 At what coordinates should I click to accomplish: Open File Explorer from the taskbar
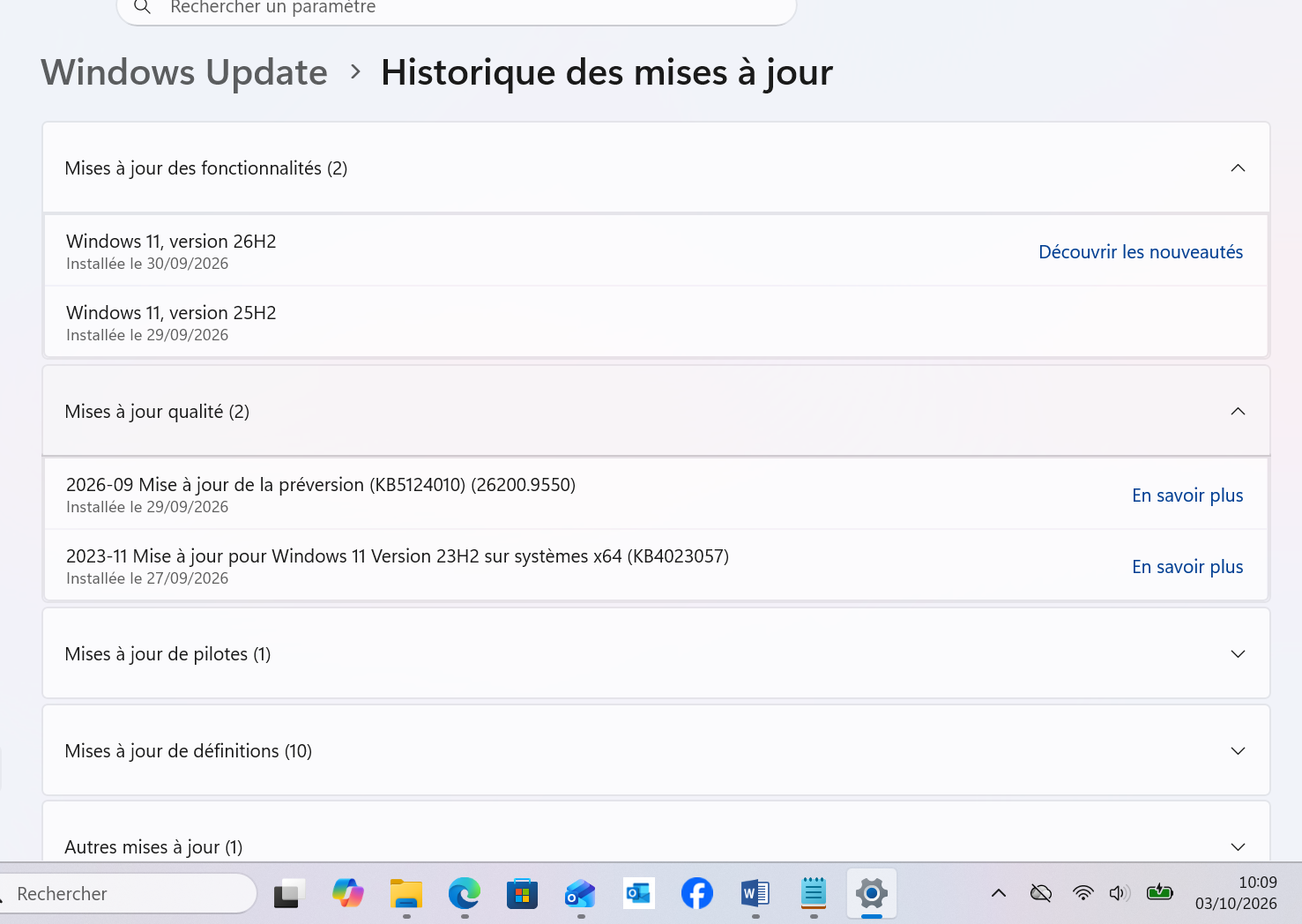pos(406,894)
